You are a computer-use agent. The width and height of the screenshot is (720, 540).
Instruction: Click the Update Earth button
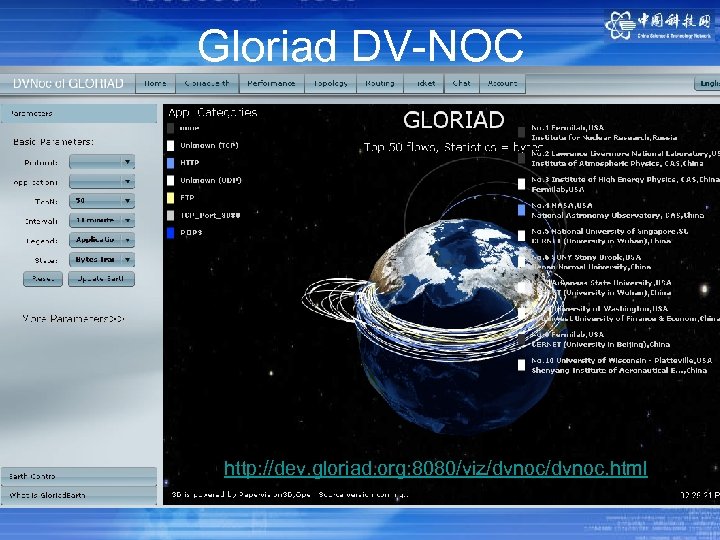click(101, 279)
